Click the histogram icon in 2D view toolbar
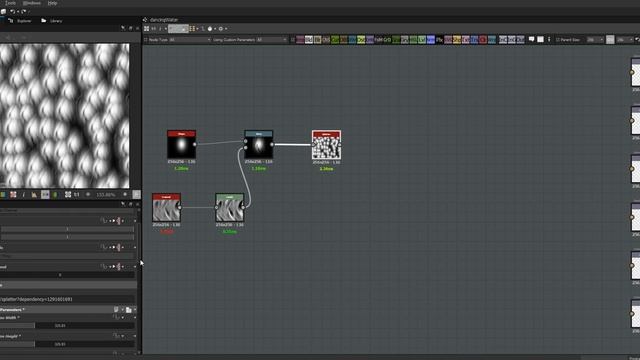 tap(34, 195)
